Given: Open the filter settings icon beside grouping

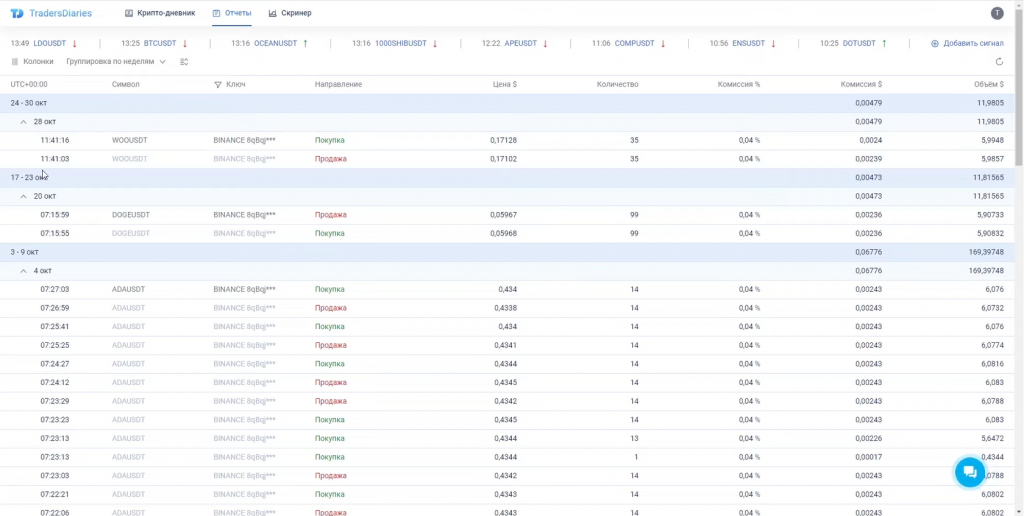Looking at the screenshot, I should tap(184, 62).
